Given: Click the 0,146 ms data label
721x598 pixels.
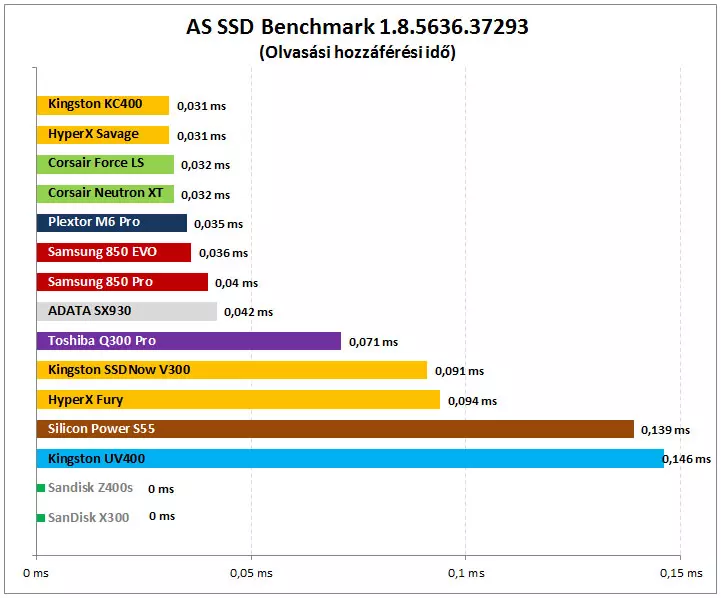Looking at the screenshot, I should coord(687,459).
